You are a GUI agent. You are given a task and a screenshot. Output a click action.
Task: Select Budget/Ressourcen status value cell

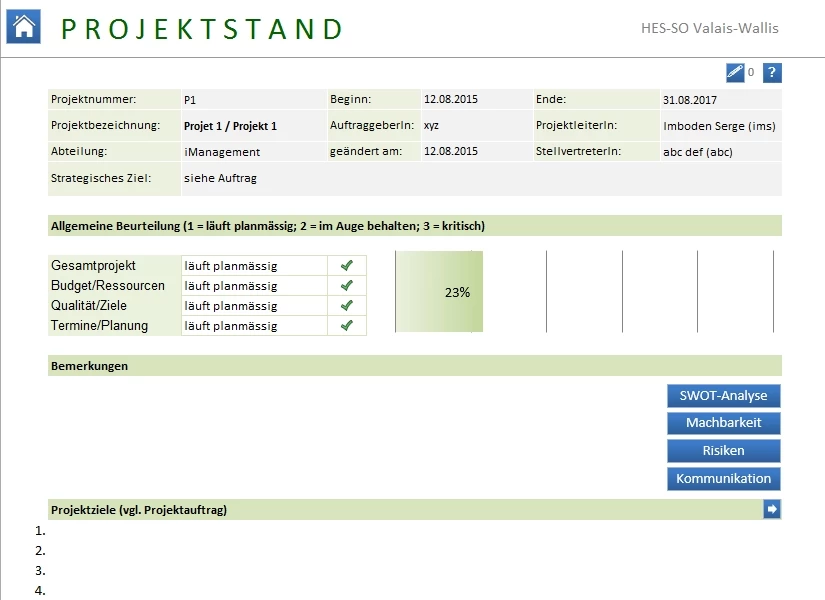point(254,286)
